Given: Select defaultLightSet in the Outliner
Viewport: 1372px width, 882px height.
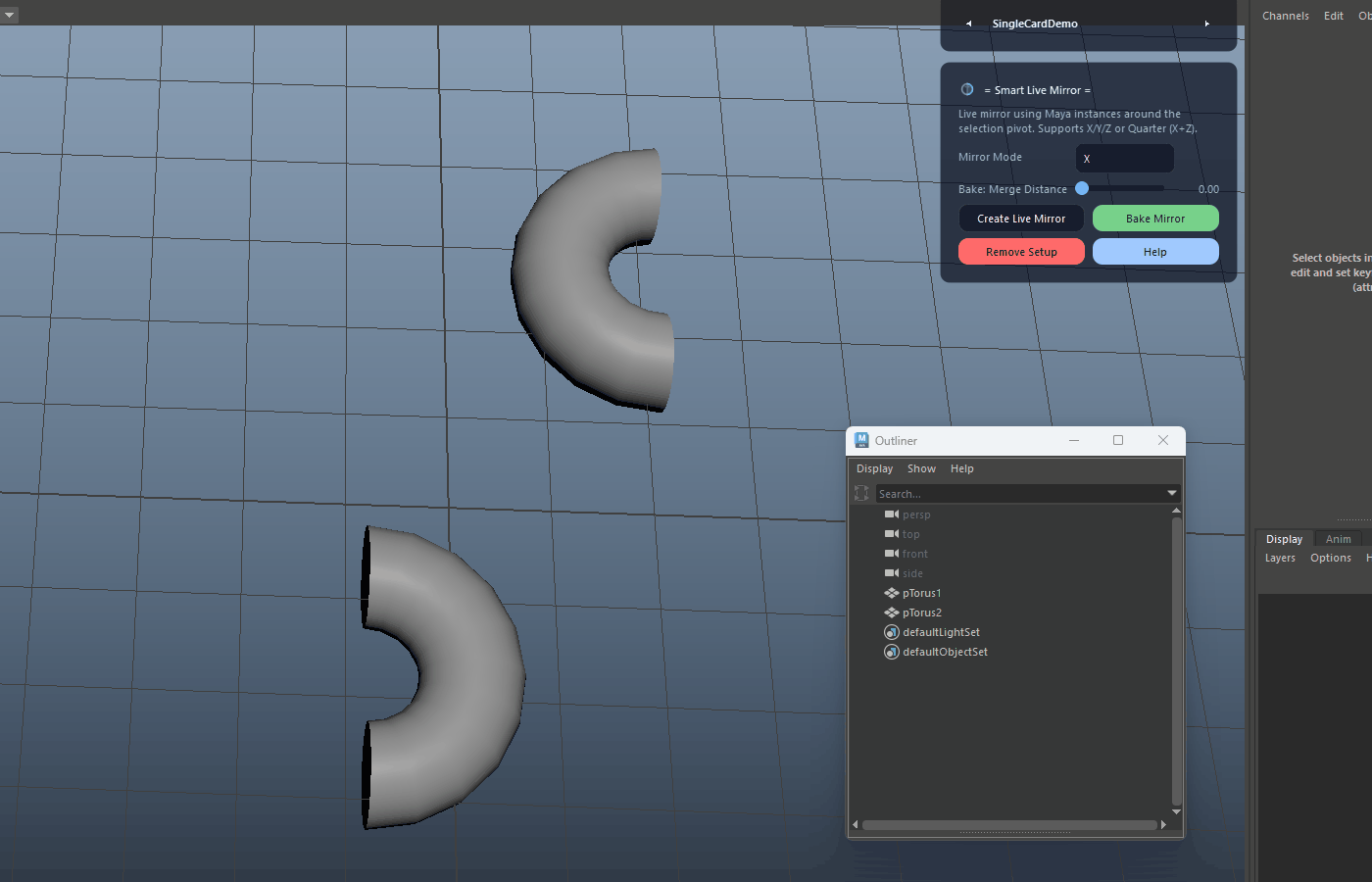Looking at the screenshot, I should point(941,632).
